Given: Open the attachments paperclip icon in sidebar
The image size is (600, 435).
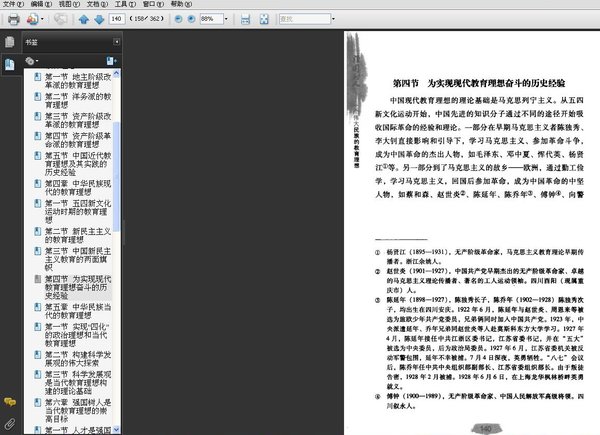Looking at the screenshot, I should pos(10,424).
